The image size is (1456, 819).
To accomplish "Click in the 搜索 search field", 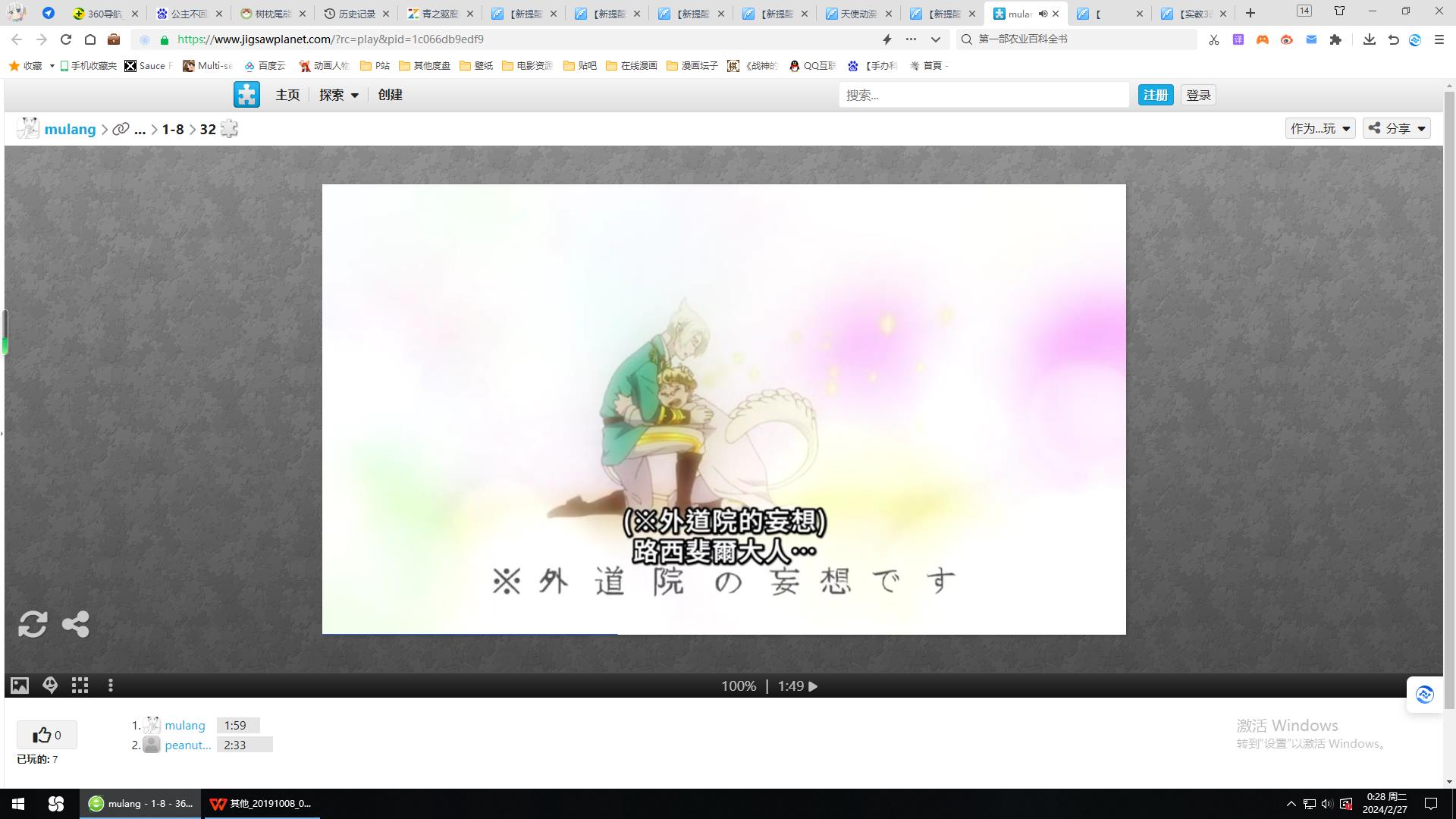I will 984,95.
